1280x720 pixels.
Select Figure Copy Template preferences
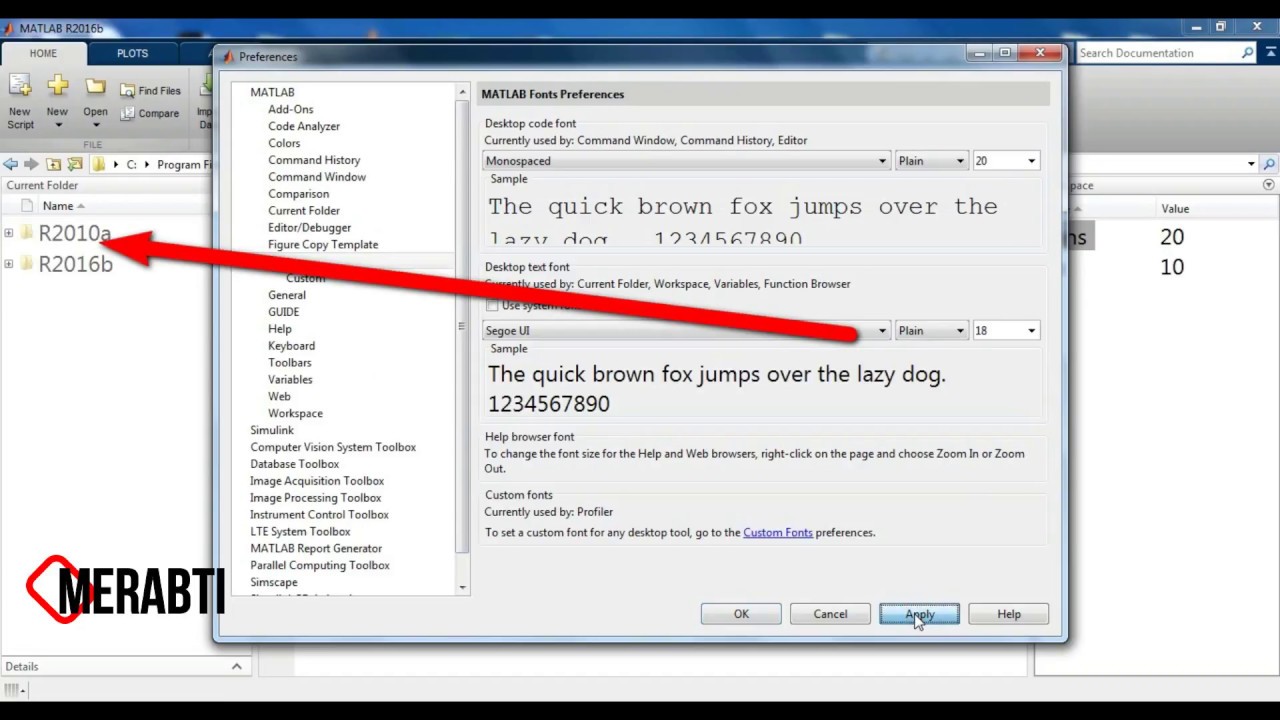323,245
